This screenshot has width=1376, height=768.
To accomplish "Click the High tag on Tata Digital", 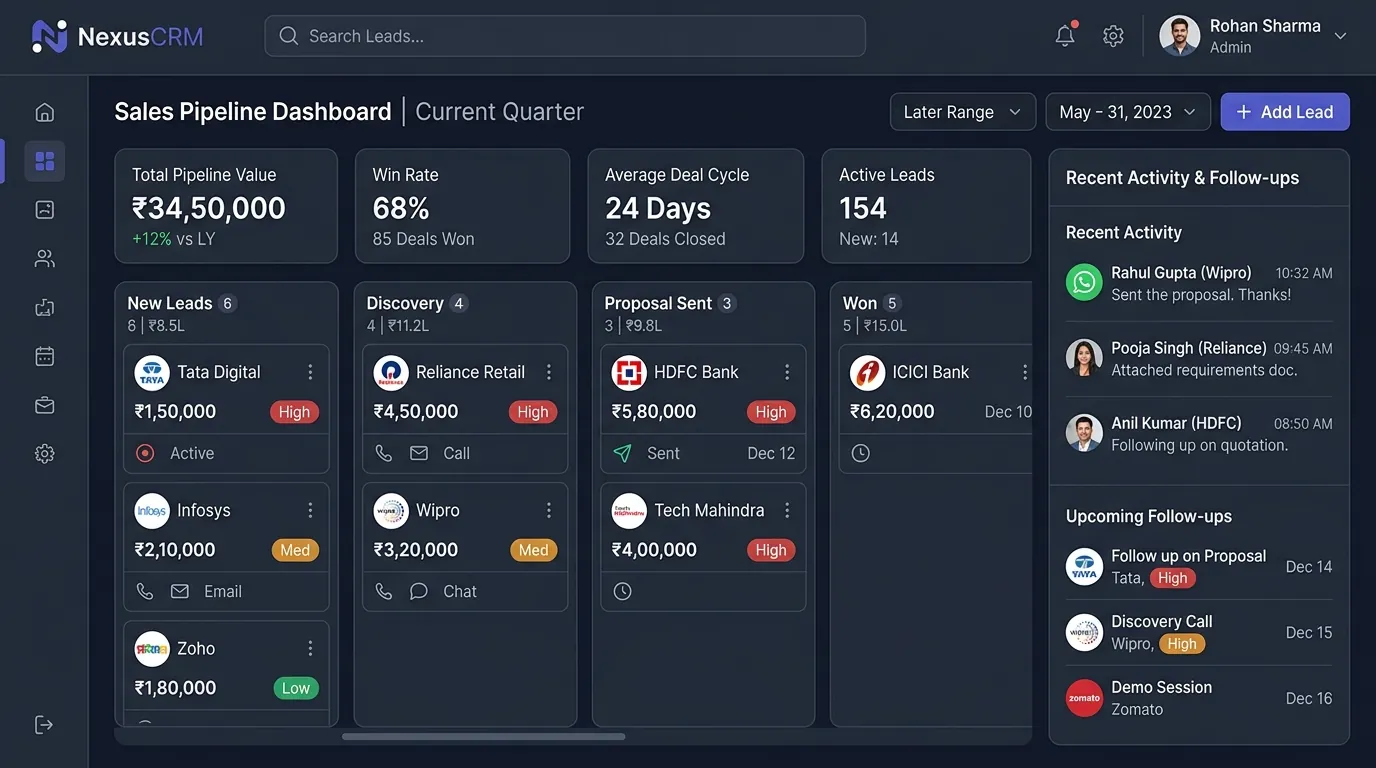I will (294, 412).
